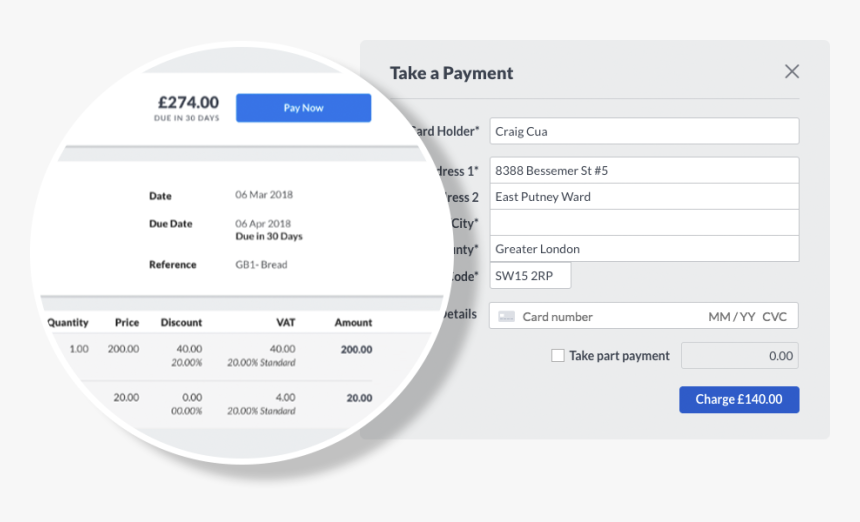Click the blue Pay Now button
This screenshot has height=522, width=860.
pos(303,108)
